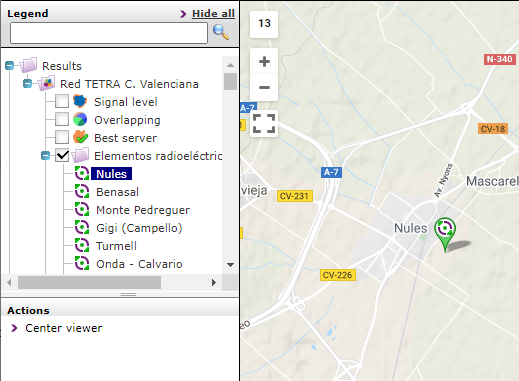Select Benasal in the legend tree

click(117, 192)
